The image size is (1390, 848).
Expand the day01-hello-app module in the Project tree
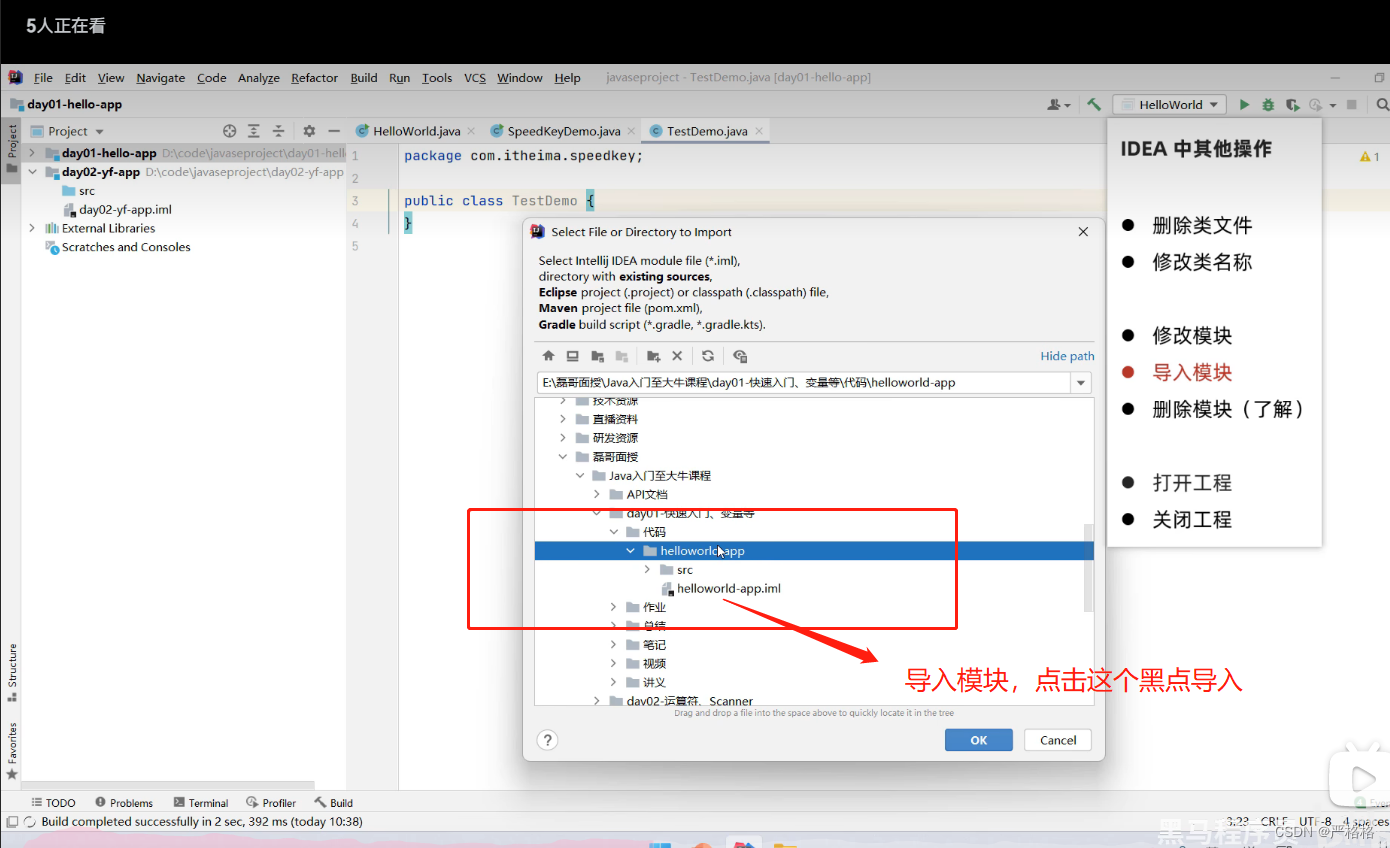click(32, 153)
